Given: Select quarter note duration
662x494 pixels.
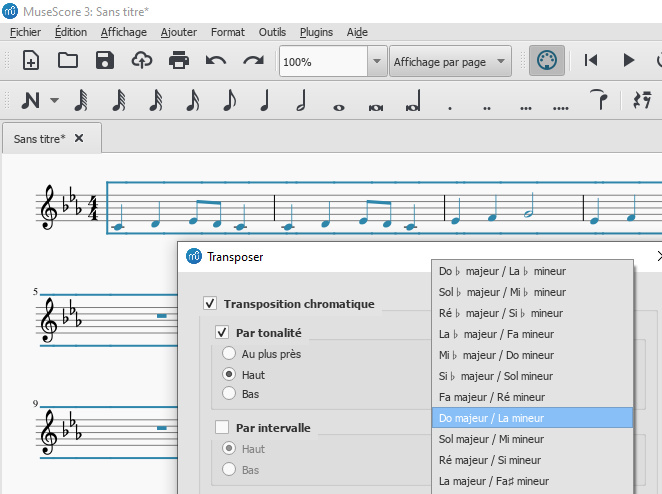Looking at the screenshot, I should coord(265,101).
